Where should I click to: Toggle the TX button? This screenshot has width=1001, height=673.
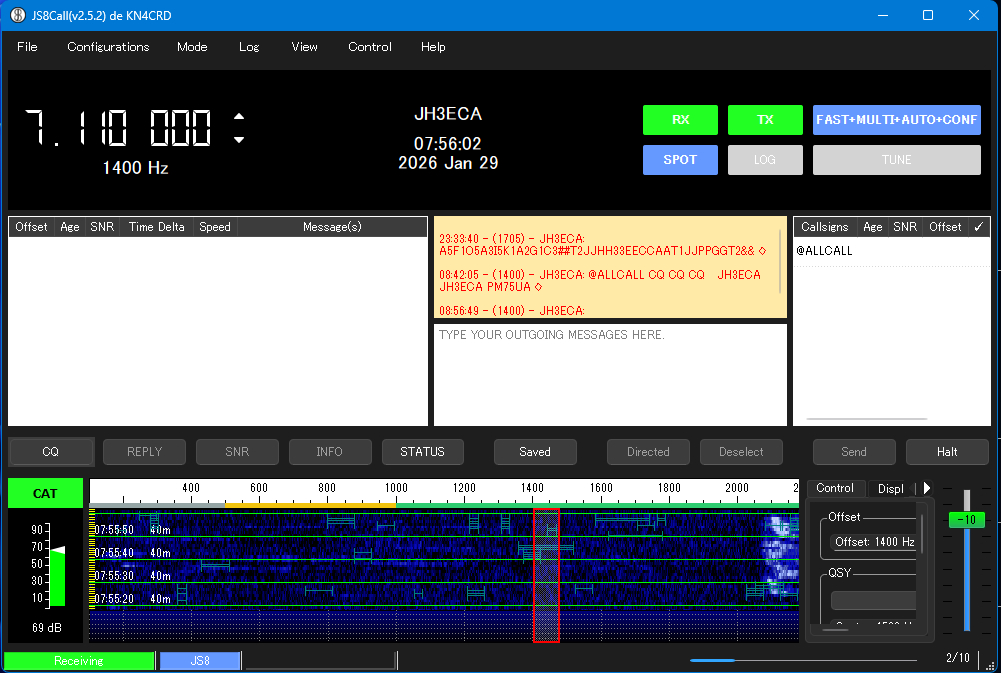pyautogui.click(x=765, y=120)
